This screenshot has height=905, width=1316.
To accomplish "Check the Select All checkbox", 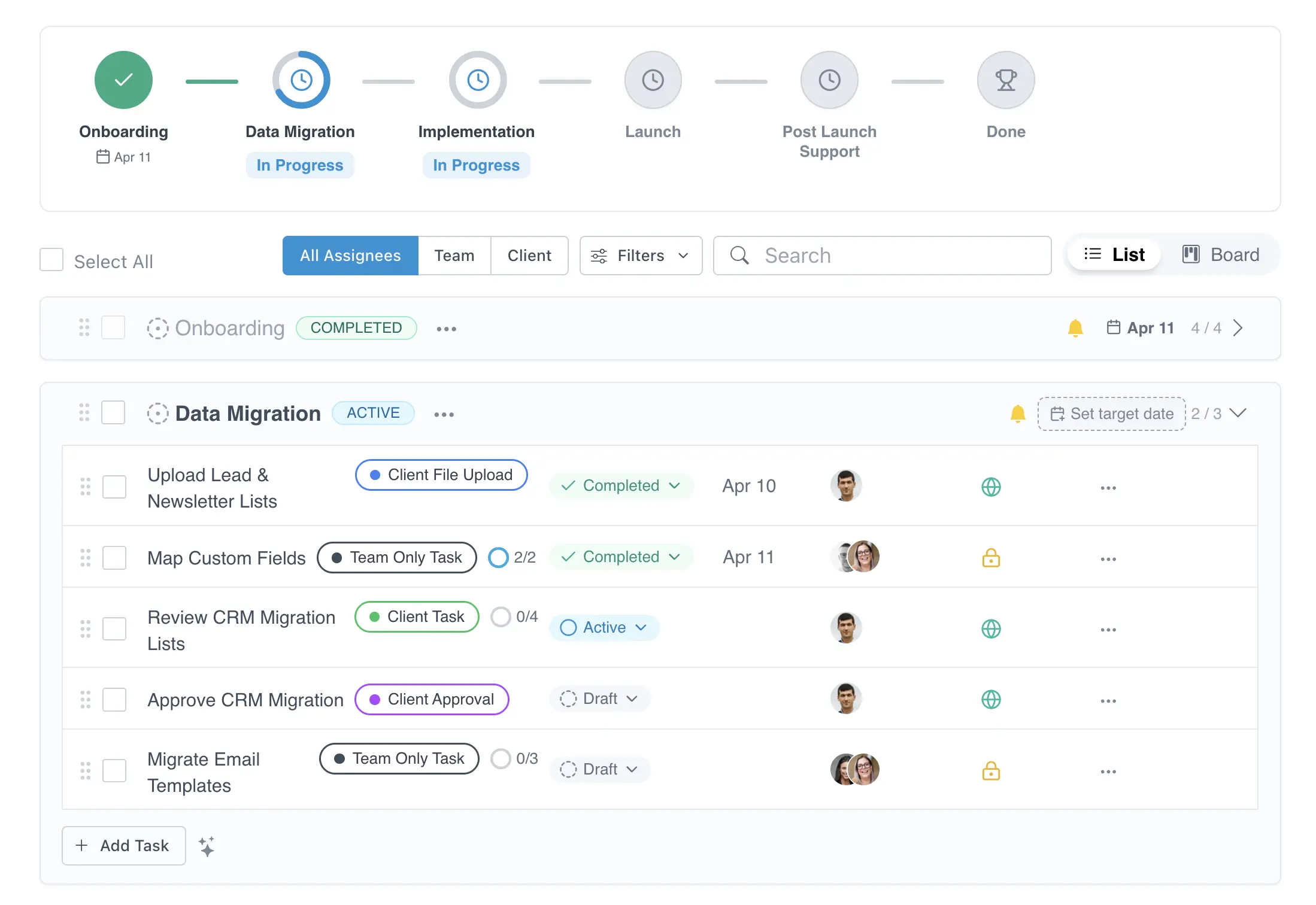I will point(51,260).
